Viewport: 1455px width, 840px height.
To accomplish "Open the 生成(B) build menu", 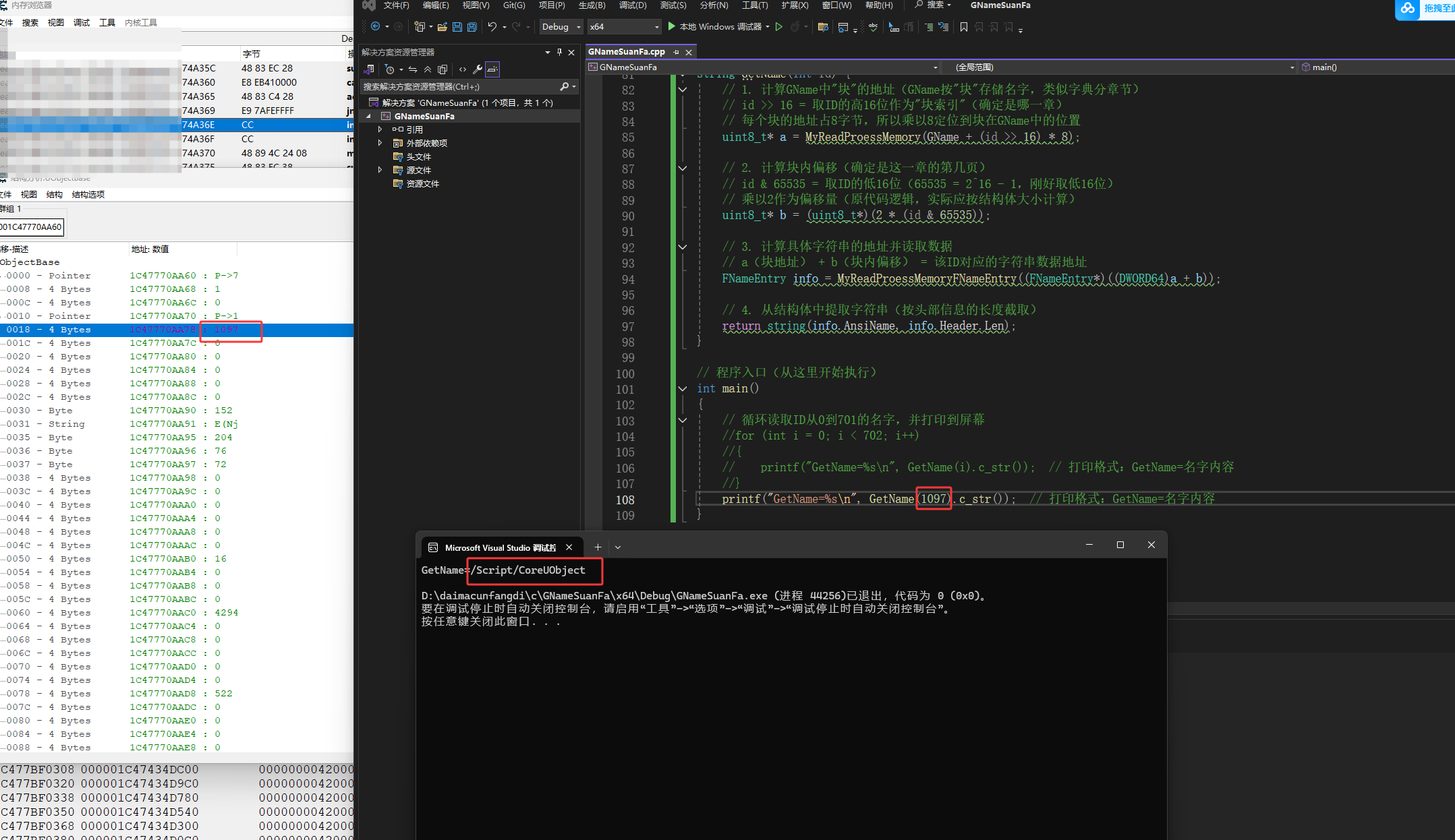I will coord(592,5).
